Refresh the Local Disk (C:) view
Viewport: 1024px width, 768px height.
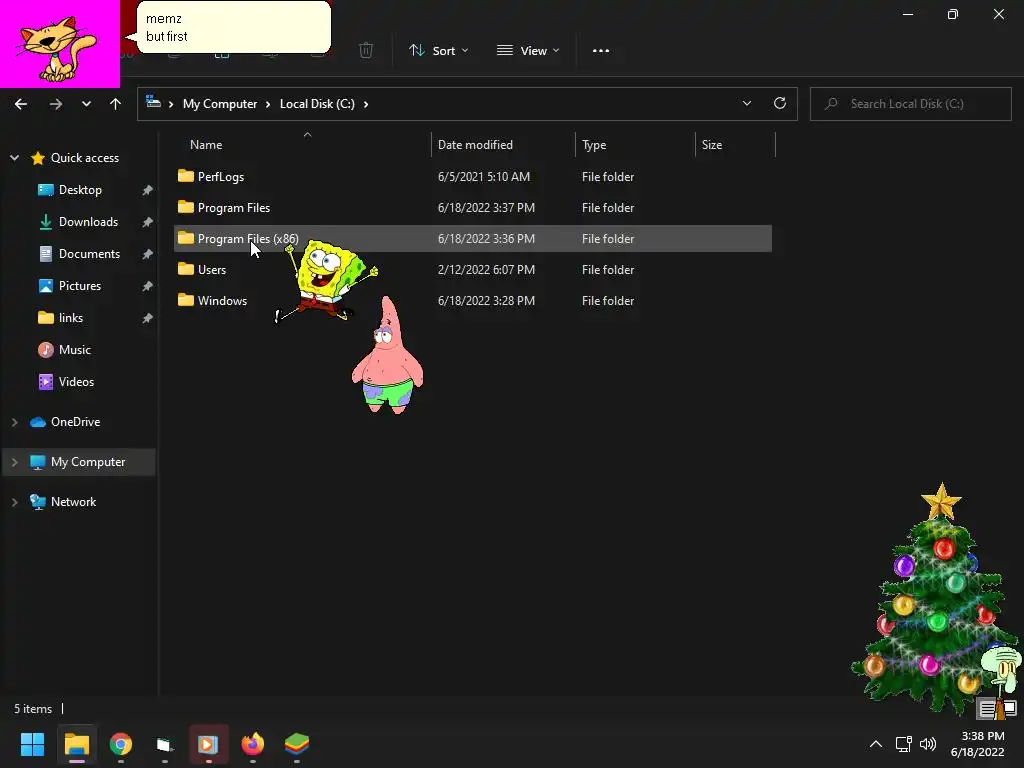[x=780, y=103]
